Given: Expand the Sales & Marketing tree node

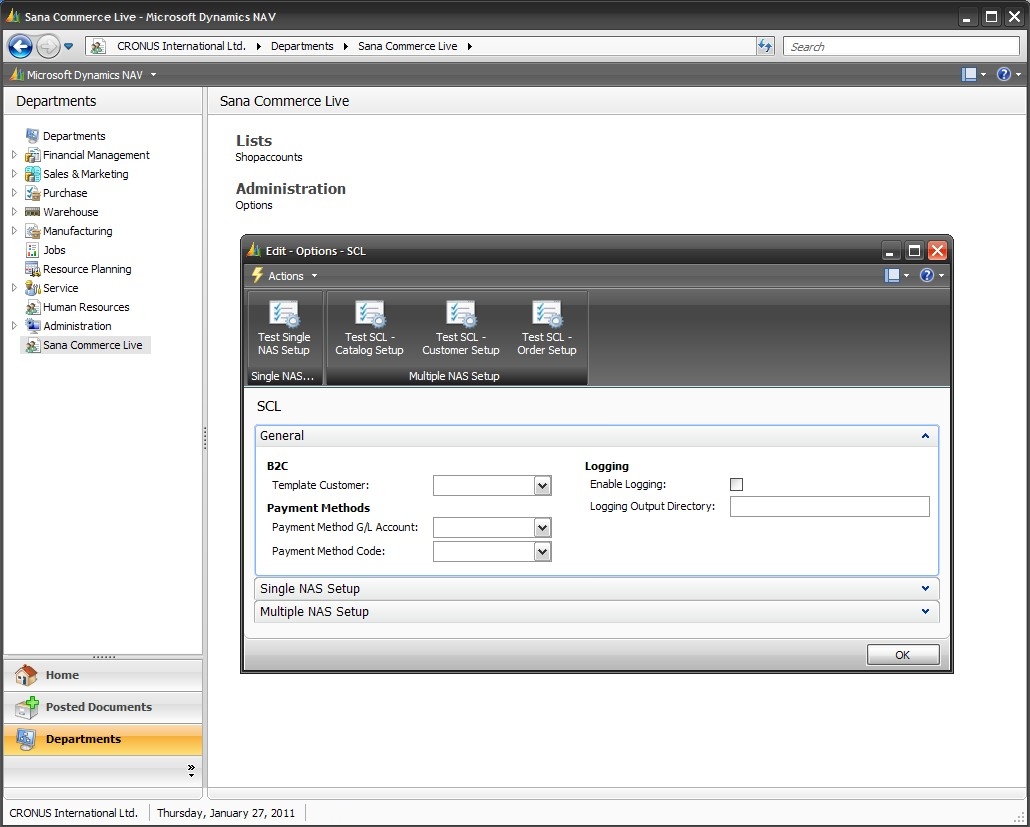Looking at the screenshot, I should [14, 174].
